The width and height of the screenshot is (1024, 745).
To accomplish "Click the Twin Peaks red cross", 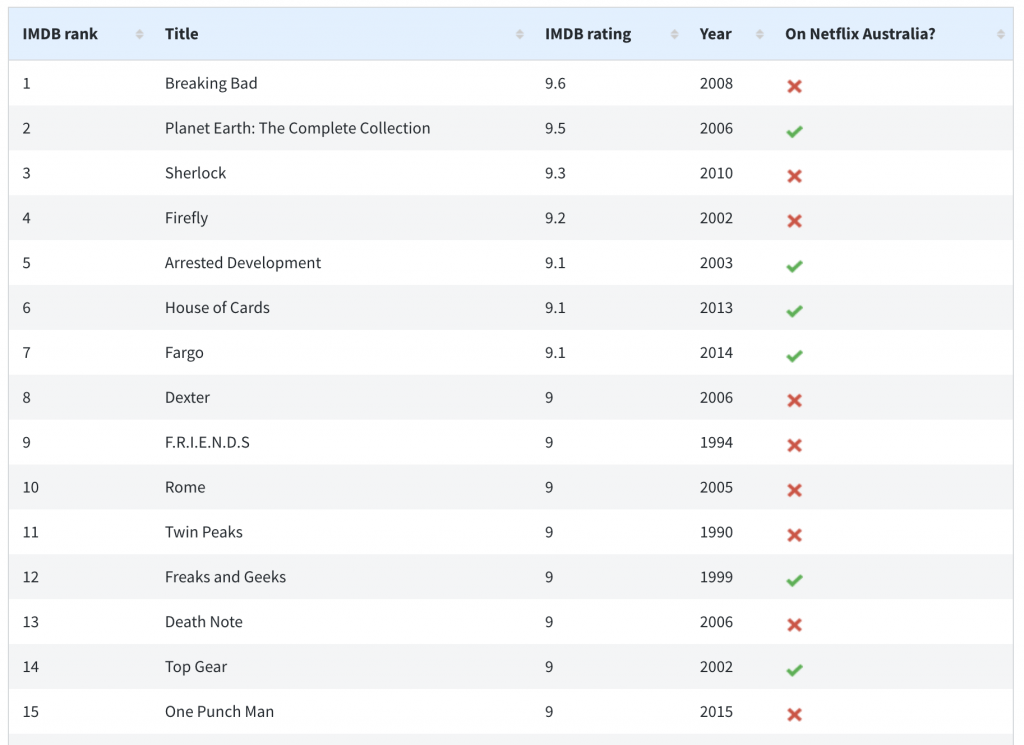I will coord(794,535).
